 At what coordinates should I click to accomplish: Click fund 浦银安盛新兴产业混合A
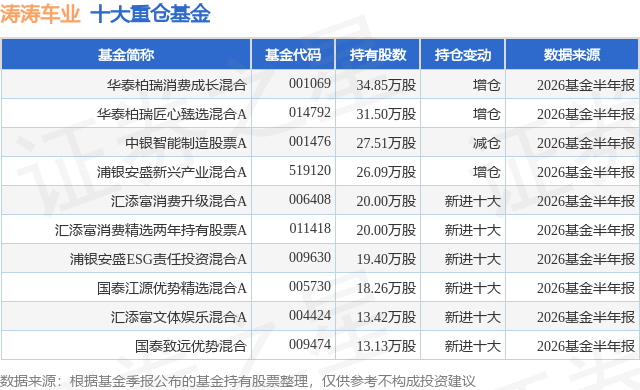[172, 172]
